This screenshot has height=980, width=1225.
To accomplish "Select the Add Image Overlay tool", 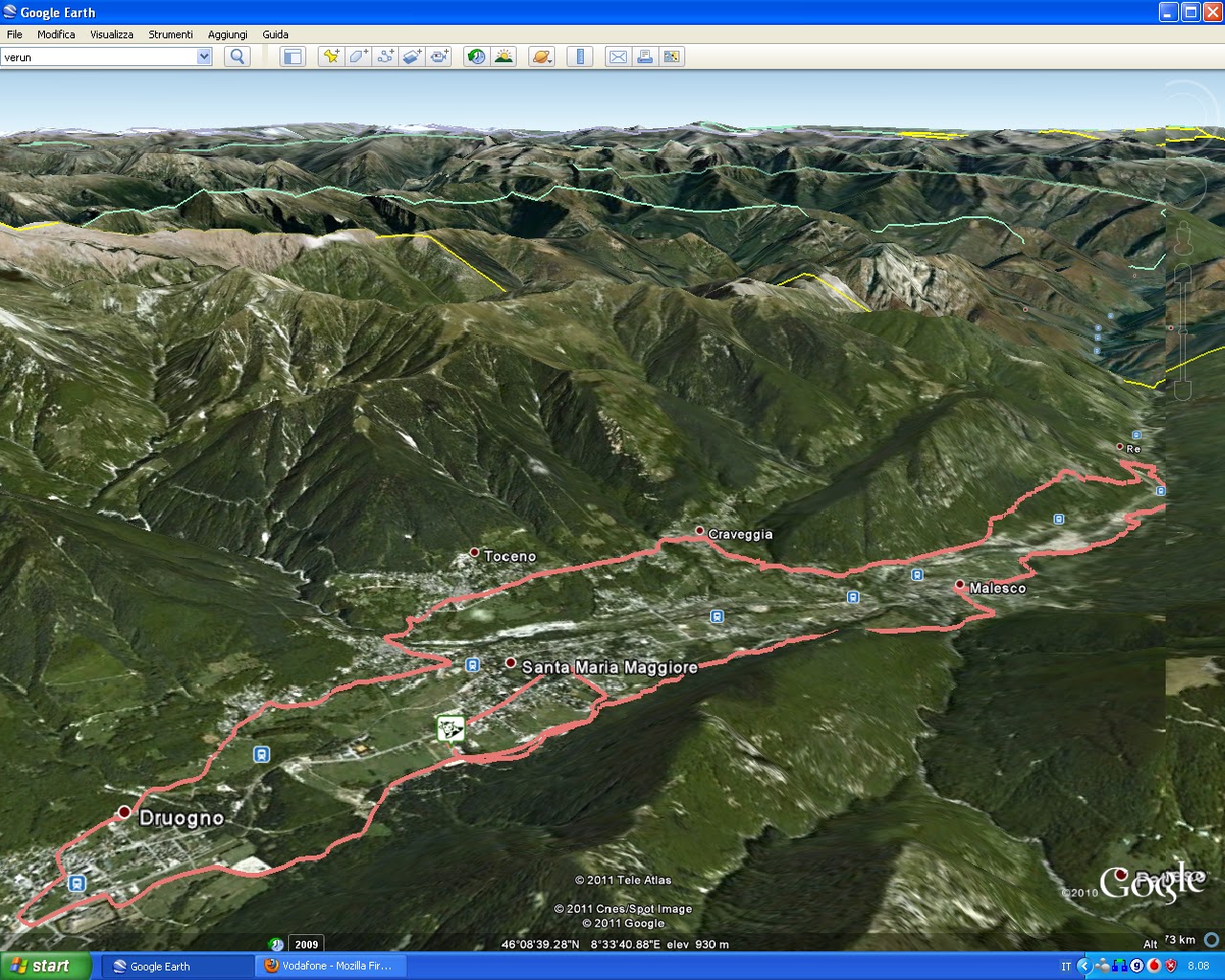I will coord(412,56).
